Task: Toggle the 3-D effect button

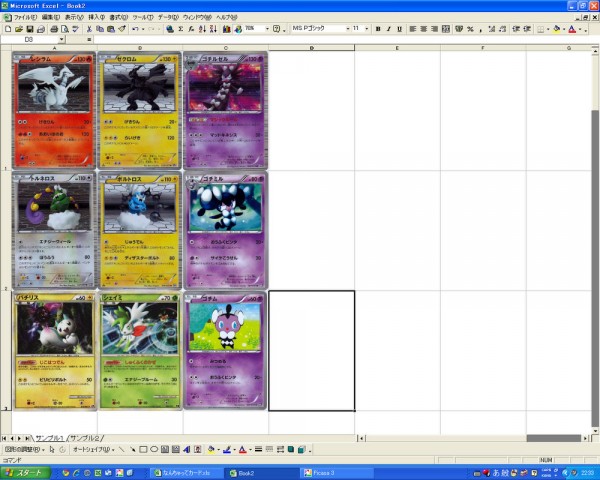Action: pos(302,449)
